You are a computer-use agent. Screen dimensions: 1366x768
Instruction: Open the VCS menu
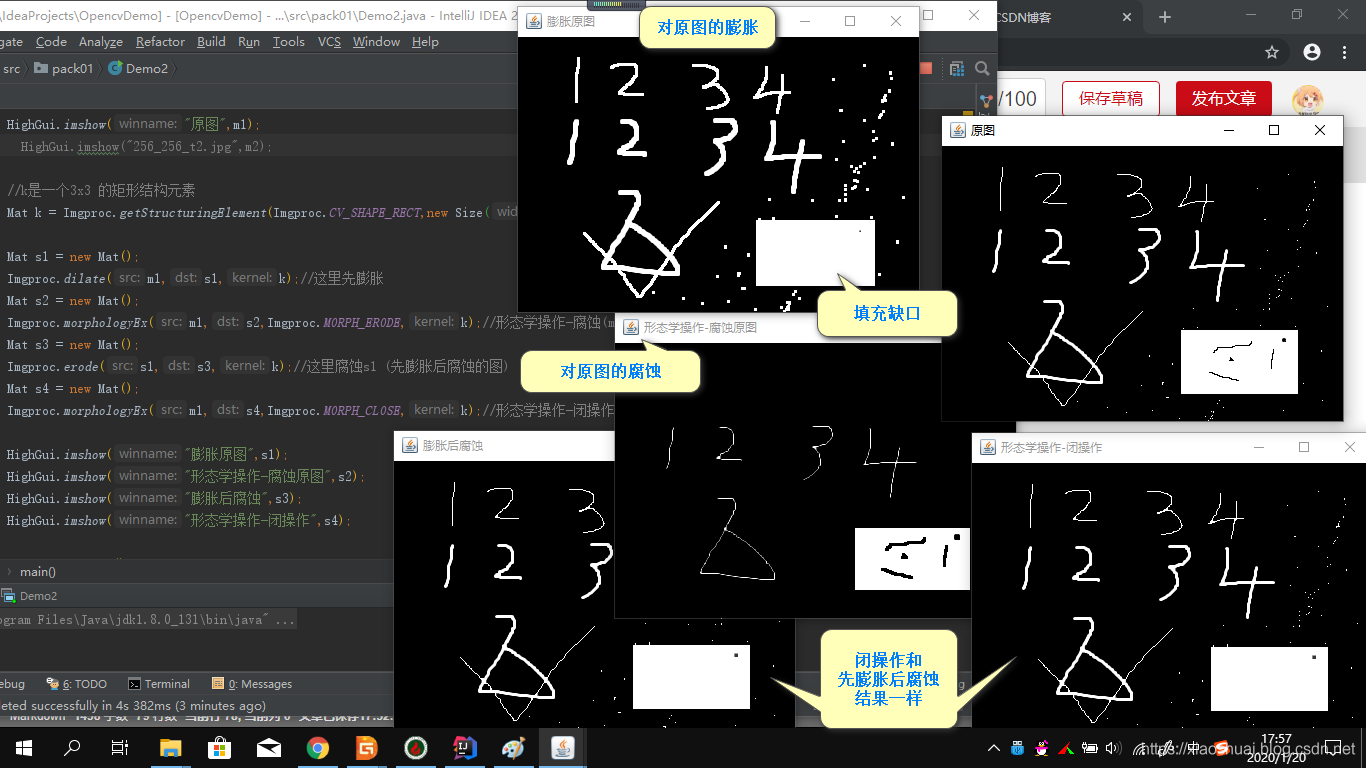(x=329, y=42)
